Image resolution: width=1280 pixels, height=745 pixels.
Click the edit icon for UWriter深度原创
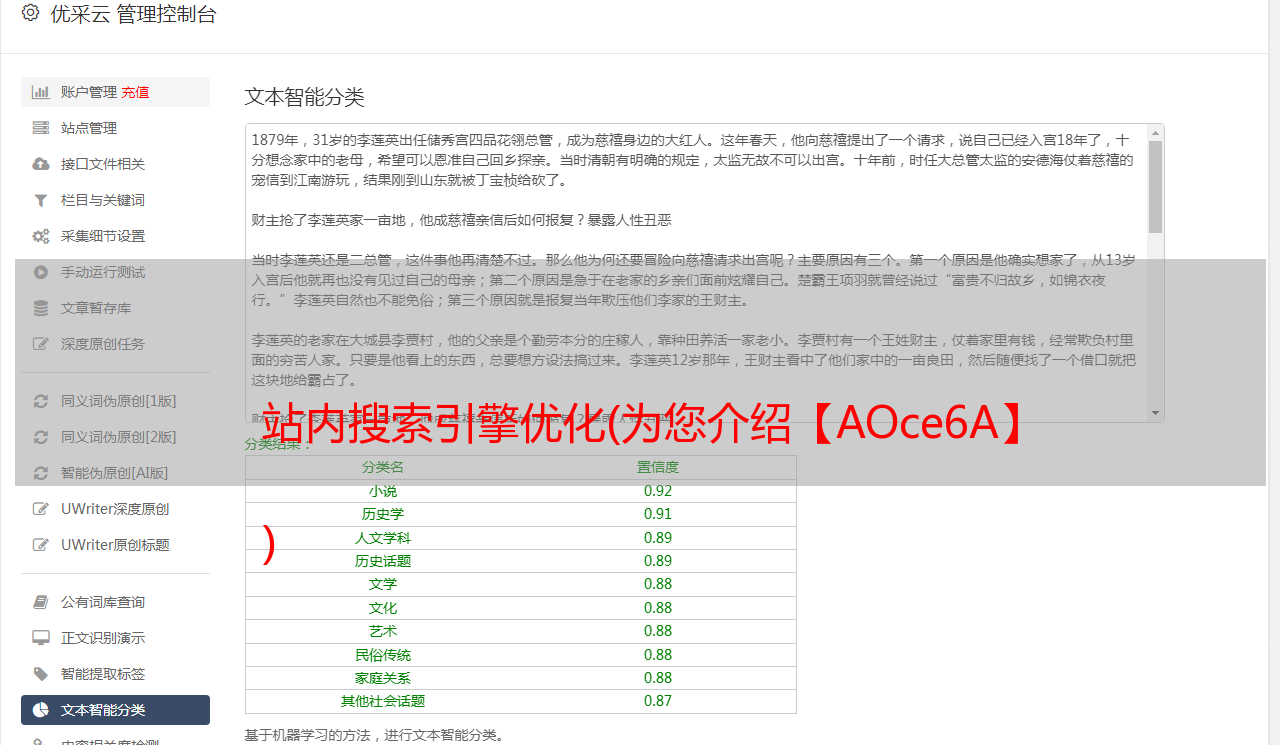pos(41,509)
